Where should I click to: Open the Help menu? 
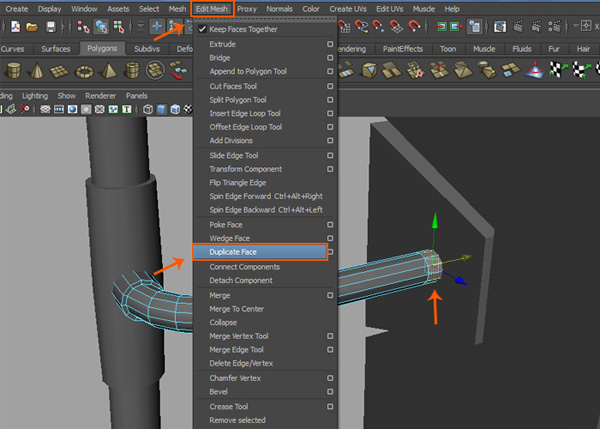pyautogui.click(x=452, y=9)
